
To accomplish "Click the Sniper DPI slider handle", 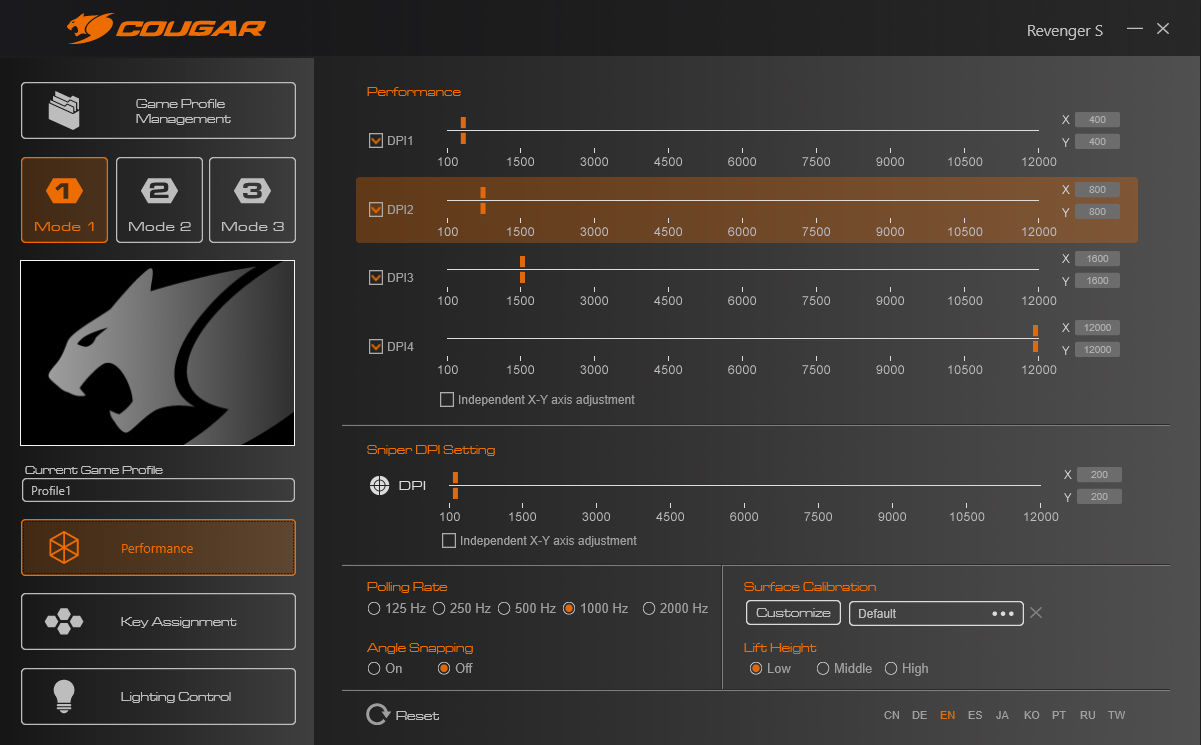I will point(455,485).
